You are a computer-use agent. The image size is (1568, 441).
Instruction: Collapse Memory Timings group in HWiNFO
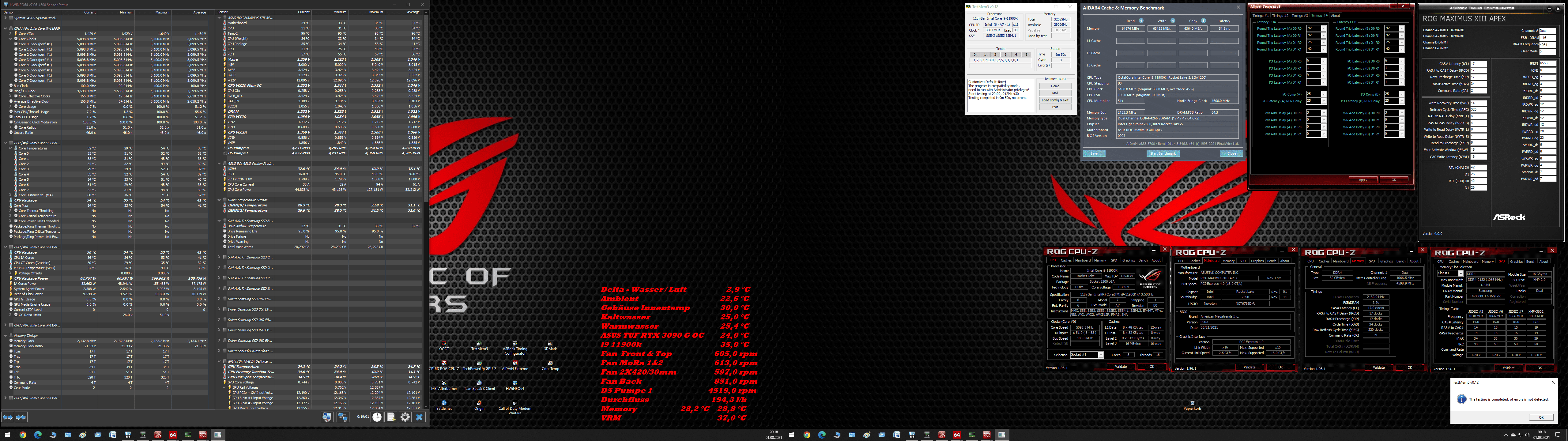coord(6,336)
